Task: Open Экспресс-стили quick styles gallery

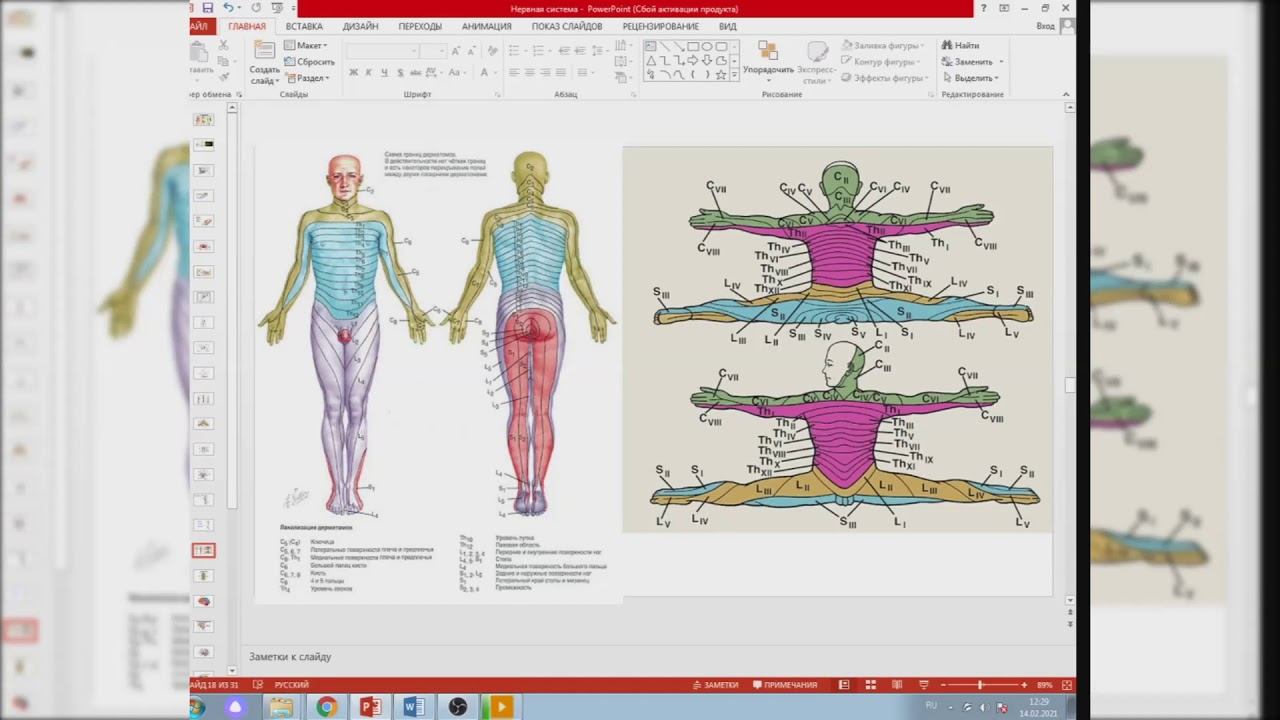Action: [x=817, y=62]
